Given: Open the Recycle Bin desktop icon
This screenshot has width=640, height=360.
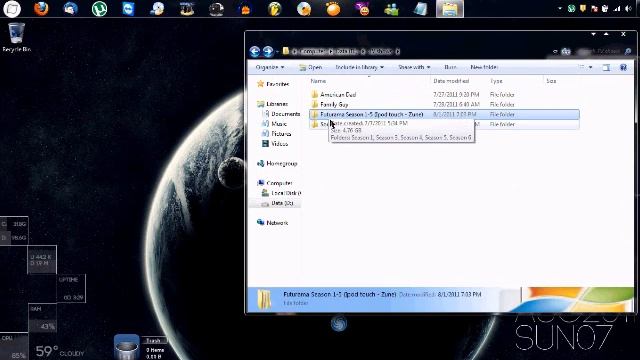Looking at the screenshot, I should pyautogui.click(x=16, y=38).
